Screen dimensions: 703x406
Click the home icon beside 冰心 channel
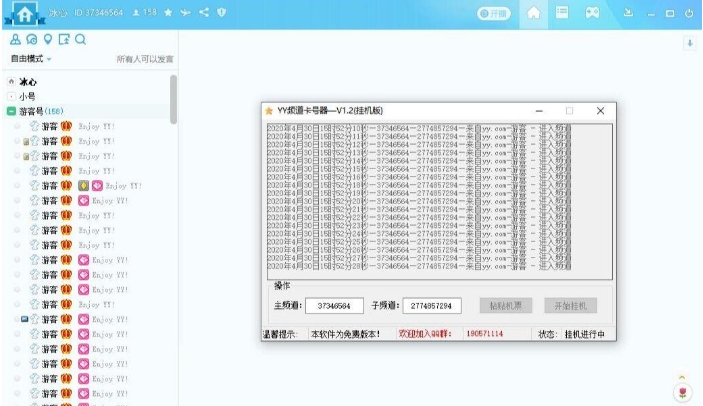[x=11, y=82]
